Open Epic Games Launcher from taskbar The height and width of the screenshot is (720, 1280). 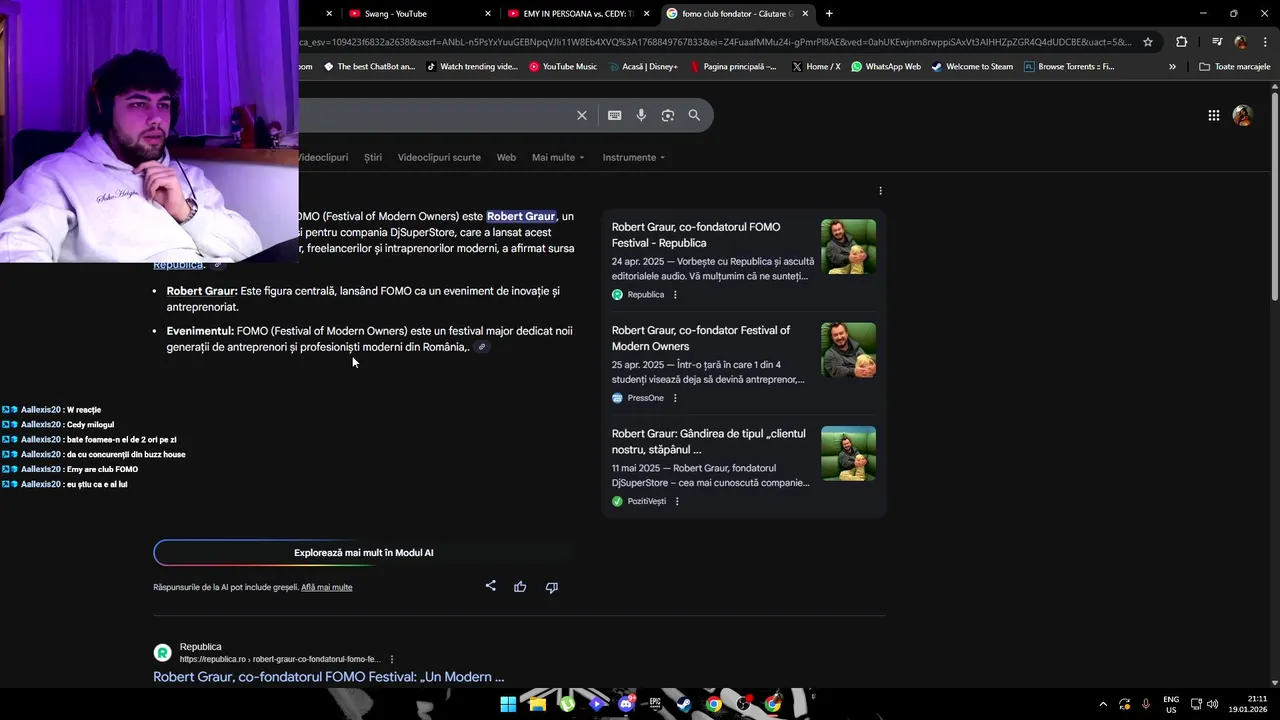(655, 704)
